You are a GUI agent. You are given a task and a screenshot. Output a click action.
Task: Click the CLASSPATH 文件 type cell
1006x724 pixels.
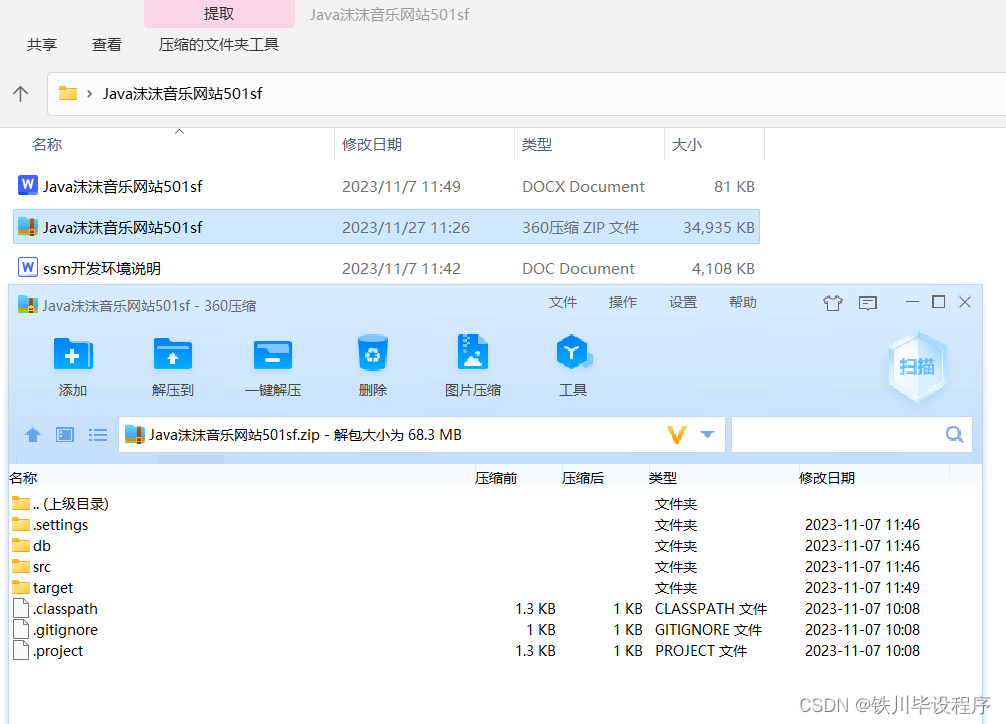710,608
